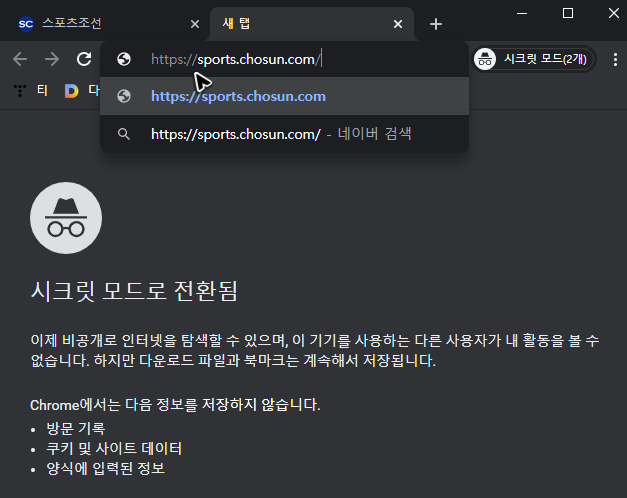Click the SC favicon on first tab

pyautogui.click(x=26, y=24)
